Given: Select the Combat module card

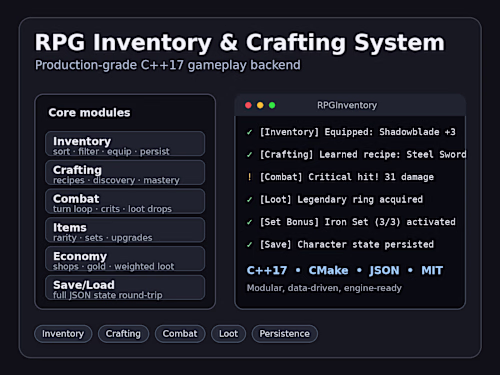Looking at the screenshot, I should click(x=125, y=201).
